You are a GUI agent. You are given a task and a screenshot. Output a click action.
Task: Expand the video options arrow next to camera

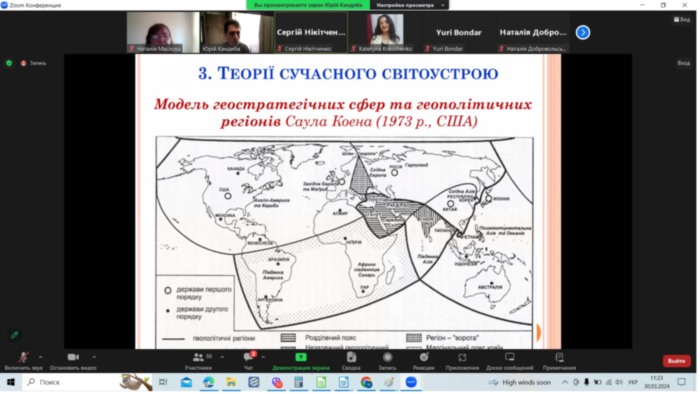click(x=94, y=357)
